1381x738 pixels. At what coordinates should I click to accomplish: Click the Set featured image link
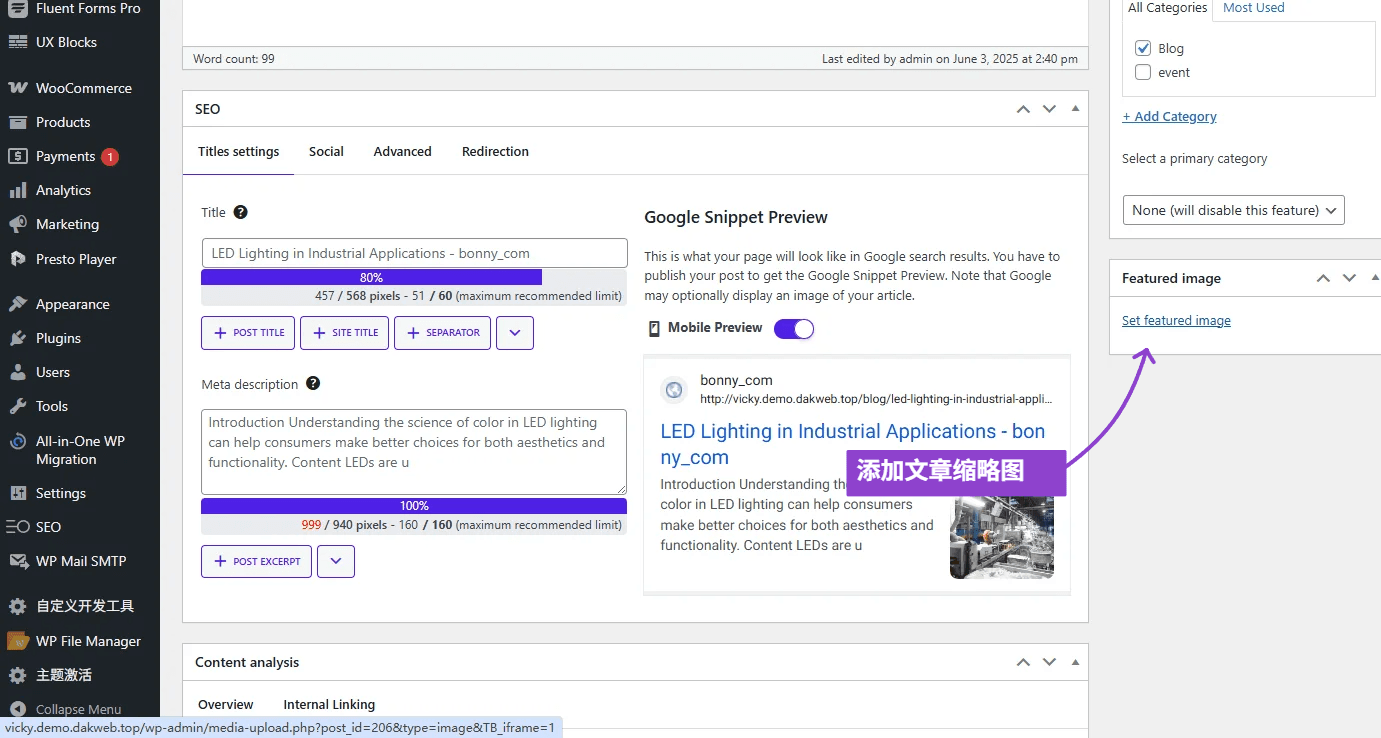tap(1176, 321)
